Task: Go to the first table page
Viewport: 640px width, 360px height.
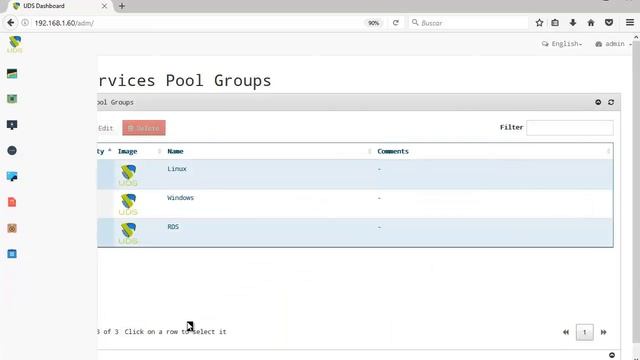Action: [566, 332]
